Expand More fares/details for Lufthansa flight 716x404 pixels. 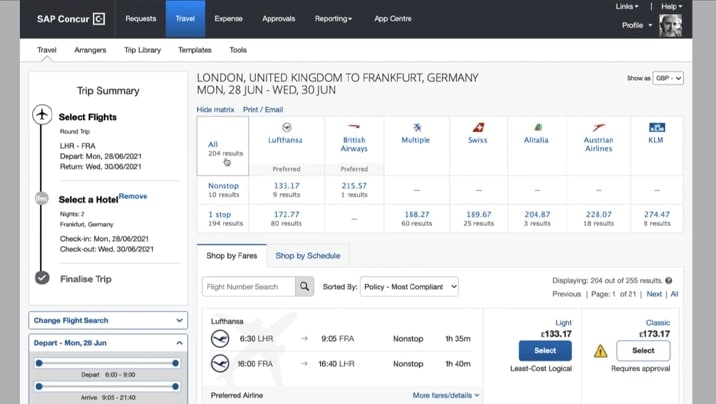click(446, 395)
